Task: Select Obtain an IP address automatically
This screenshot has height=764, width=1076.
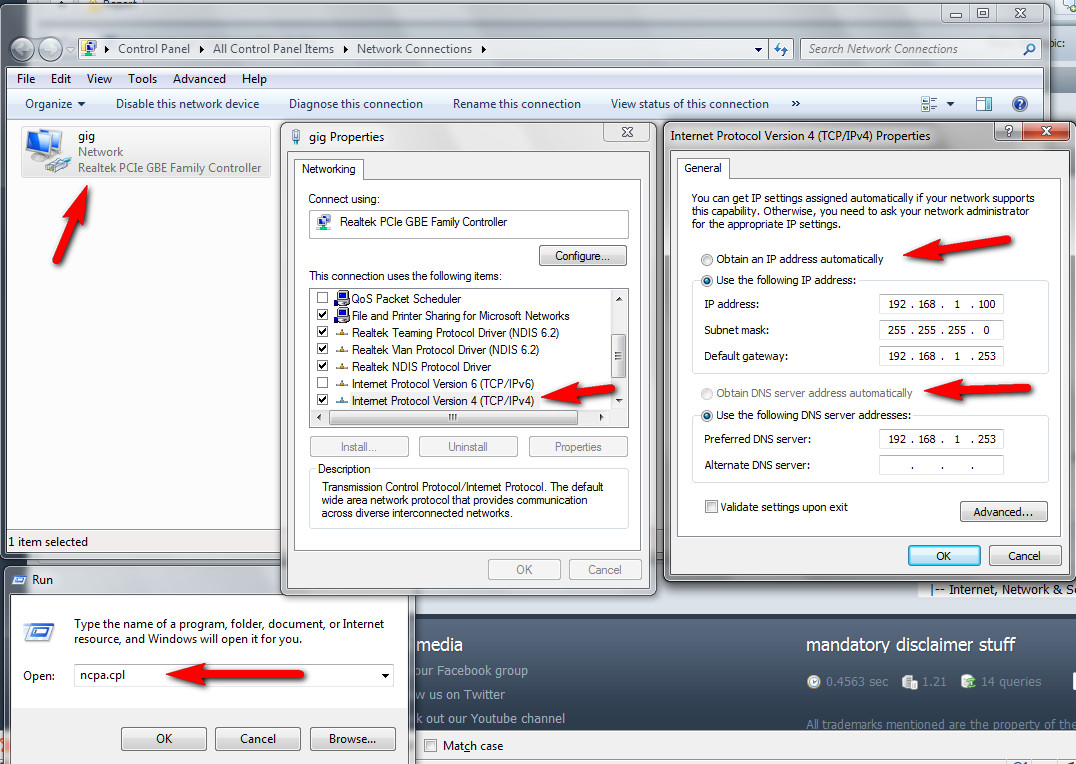Action: click(x=707, y=258)
